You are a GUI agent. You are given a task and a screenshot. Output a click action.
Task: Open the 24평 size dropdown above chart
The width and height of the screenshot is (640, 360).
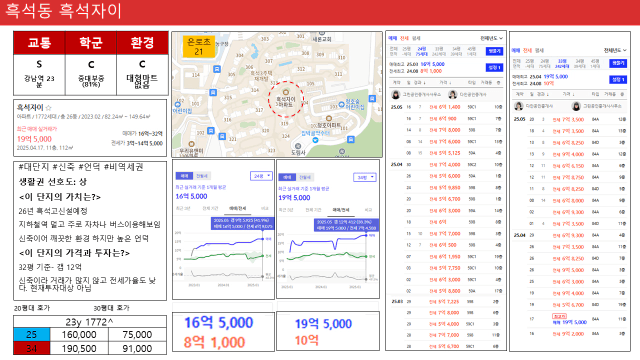click(x=261, y=176)
